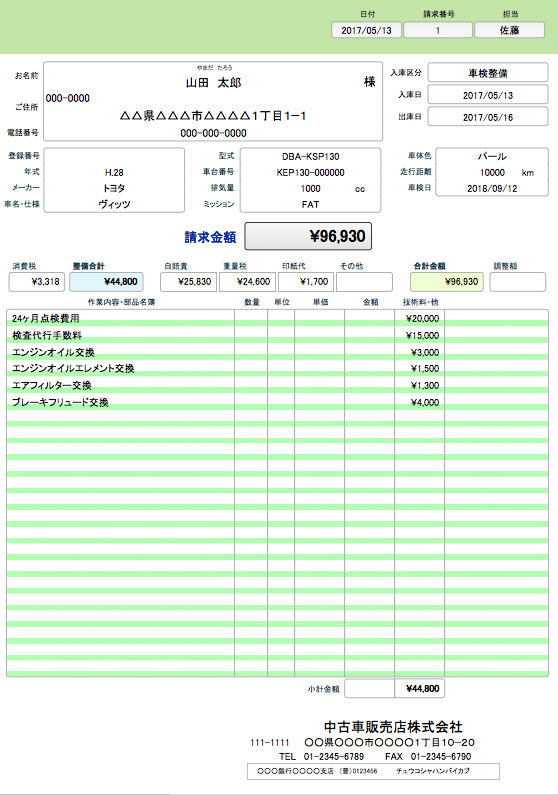This screenshot has width=558, height=795.
Task: Click the row ブレーキフリュード交換
Action: coord(277,402)
